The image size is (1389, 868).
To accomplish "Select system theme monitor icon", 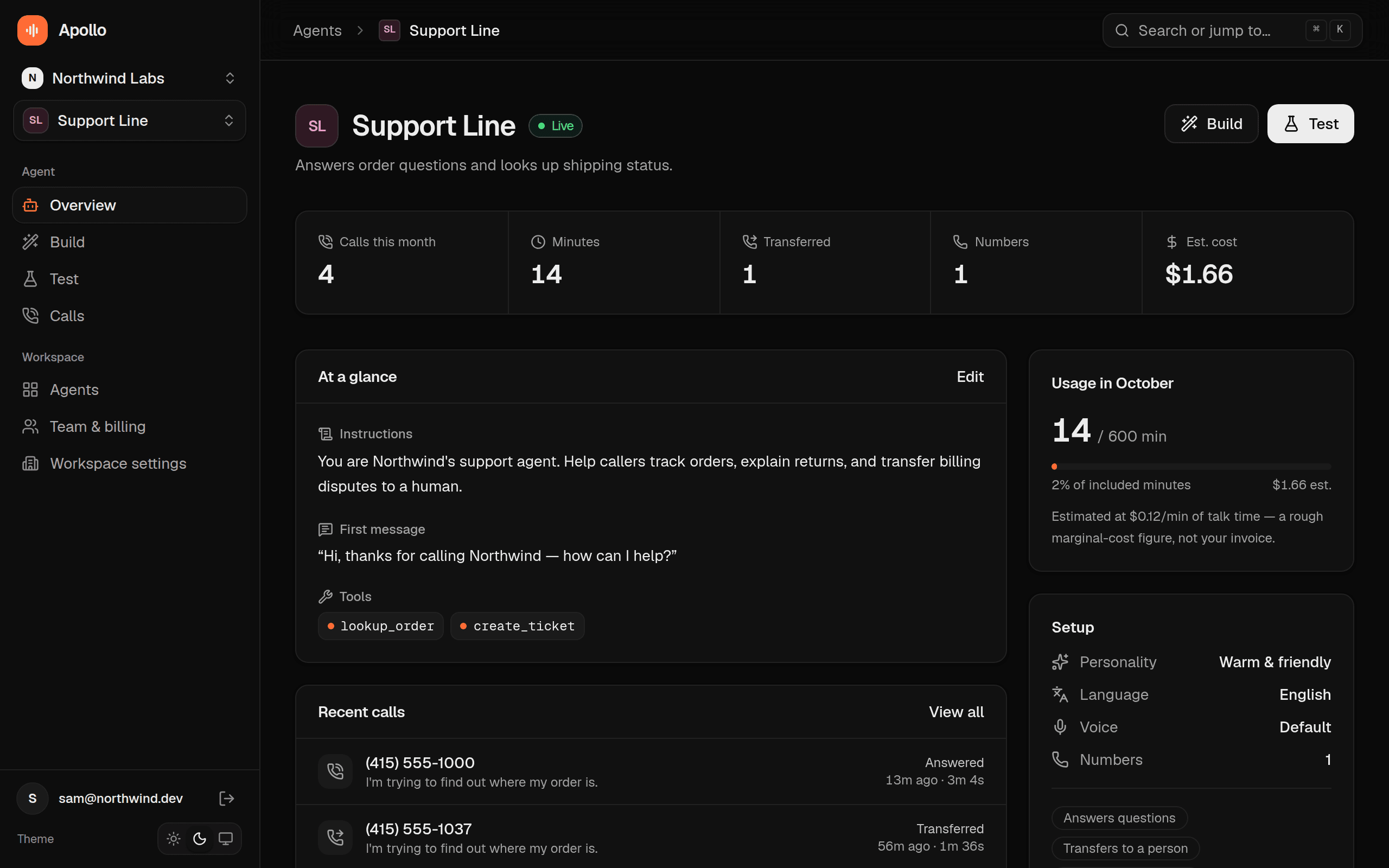I will coord(226,839).
